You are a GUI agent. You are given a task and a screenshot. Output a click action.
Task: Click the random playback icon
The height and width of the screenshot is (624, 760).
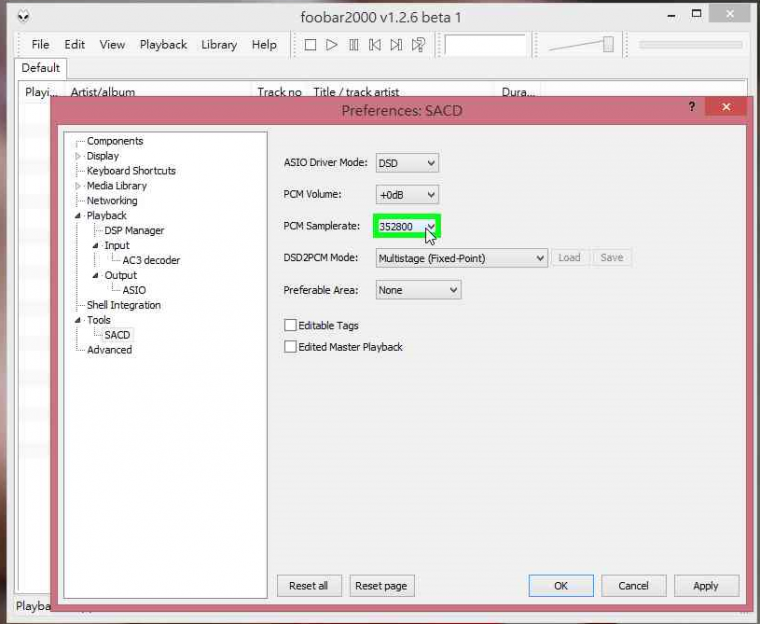tap(418, 45)
